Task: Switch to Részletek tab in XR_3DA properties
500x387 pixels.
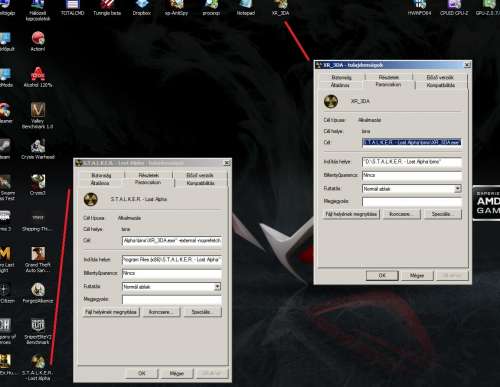Action: coord(389,77)
